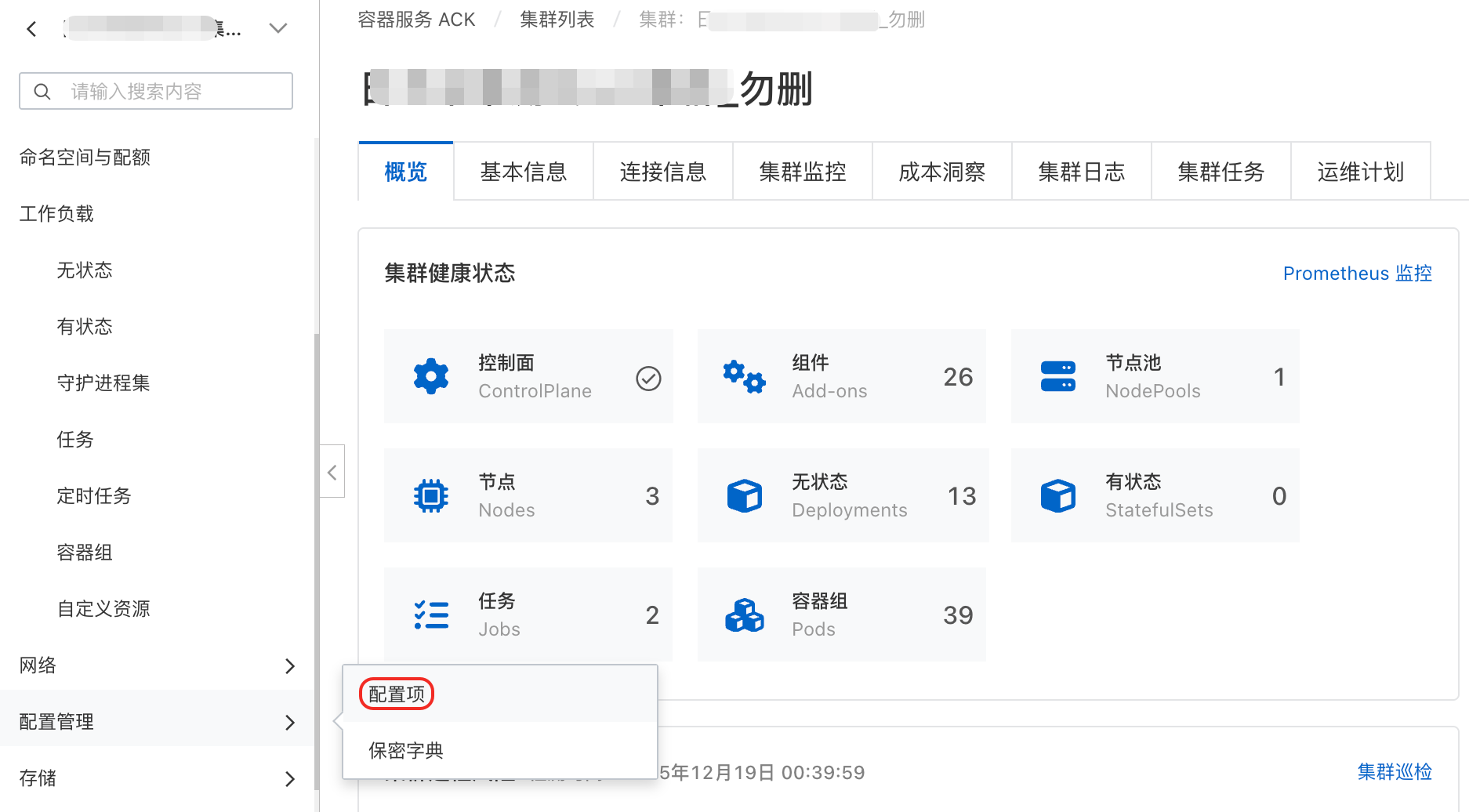Click the 控制面 card title
Viewport: 1469px width, 812px height.
click(x=506, y=363)
